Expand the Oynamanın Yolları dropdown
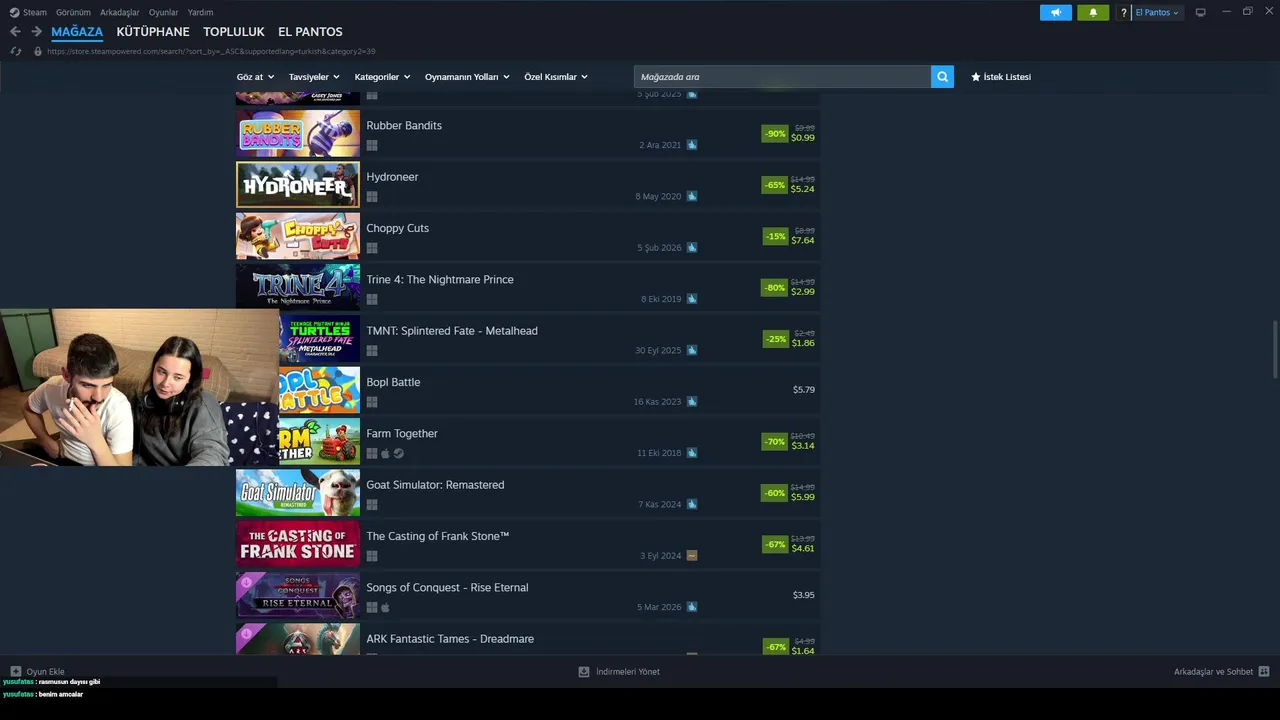This screenshot has width=1280, height=720. click(x=467, y=77)
